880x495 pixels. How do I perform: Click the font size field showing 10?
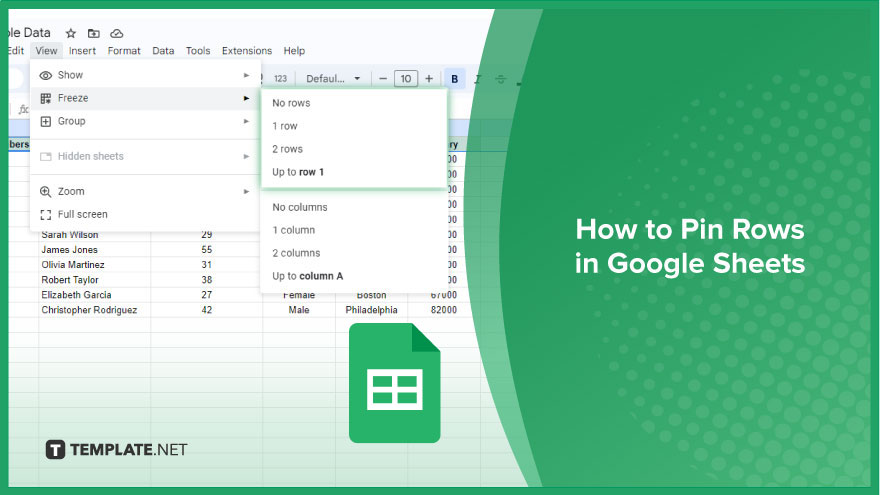coord(406,79)
